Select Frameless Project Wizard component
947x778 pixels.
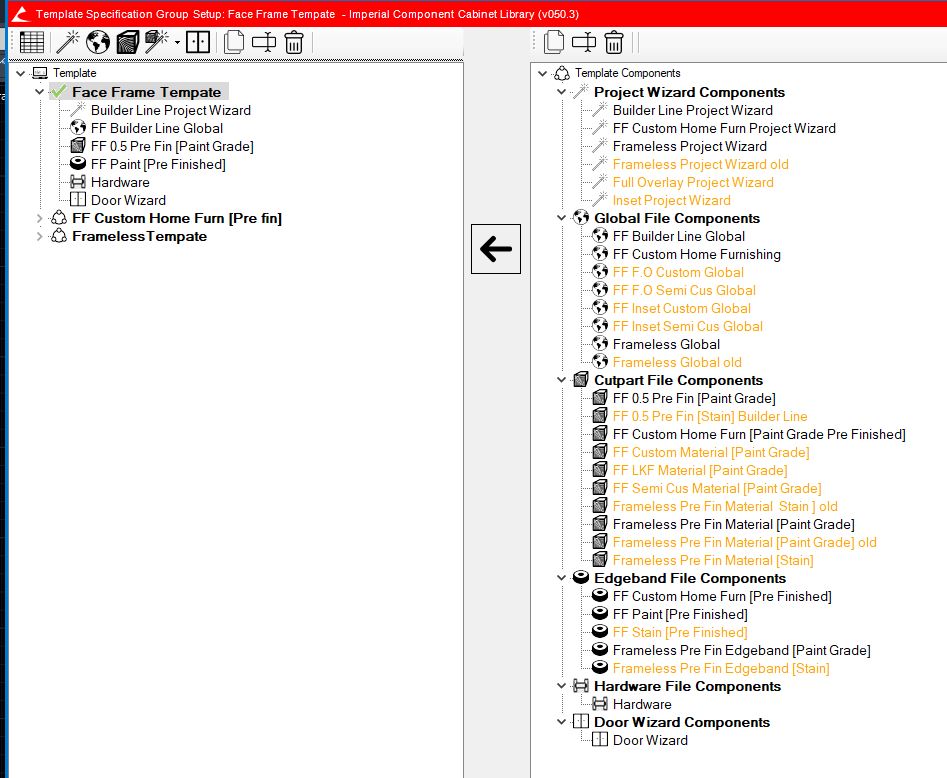pyautogui.click(x=690, y=146)
